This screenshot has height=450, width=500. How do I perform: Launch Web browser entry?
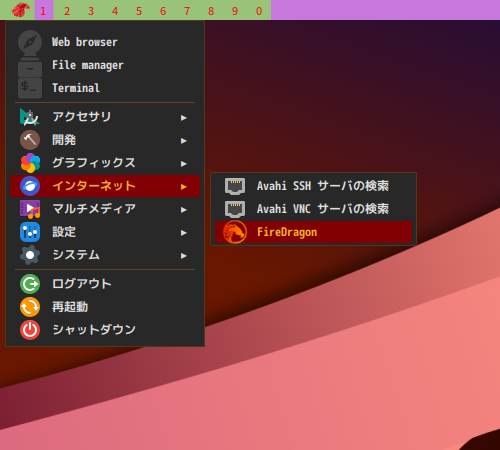(x=105, y=42)
